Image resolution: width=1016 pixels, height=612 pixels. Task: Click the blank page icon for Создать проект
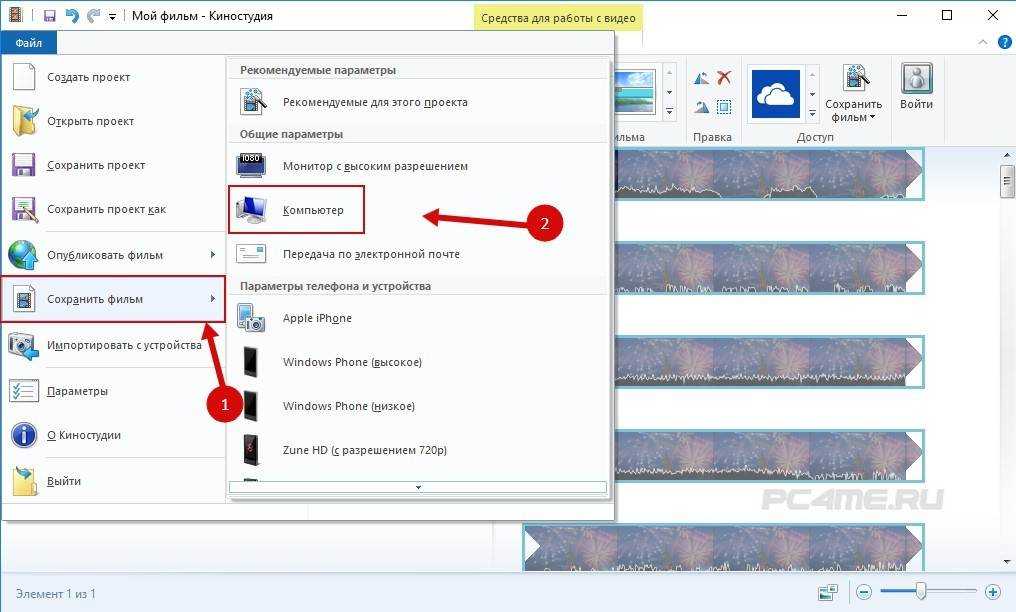[x=24, y=76]
